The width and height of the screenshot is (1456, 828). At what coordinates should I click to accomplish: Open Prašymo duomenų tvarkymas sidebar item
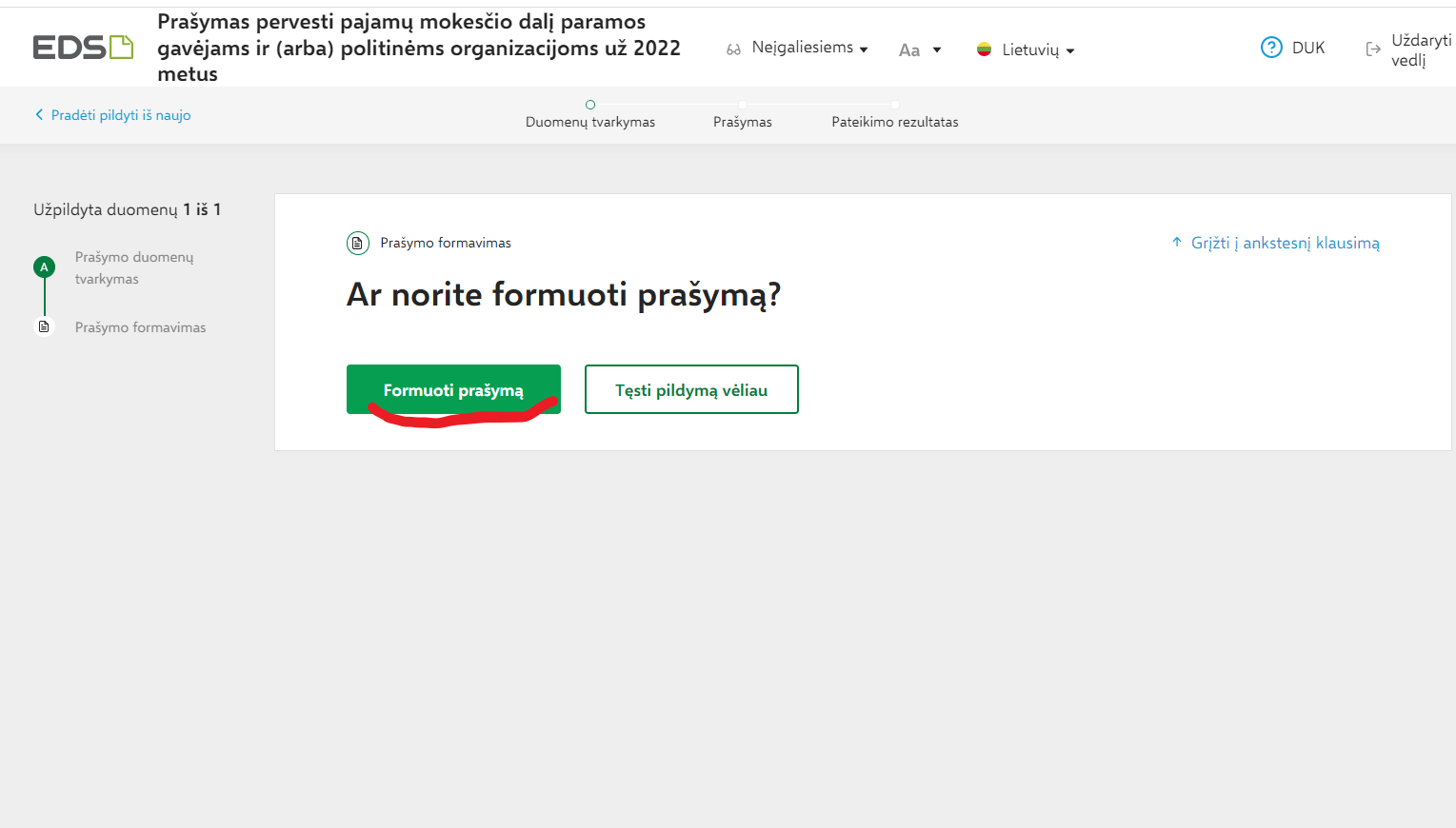click(x=134, y=267)
